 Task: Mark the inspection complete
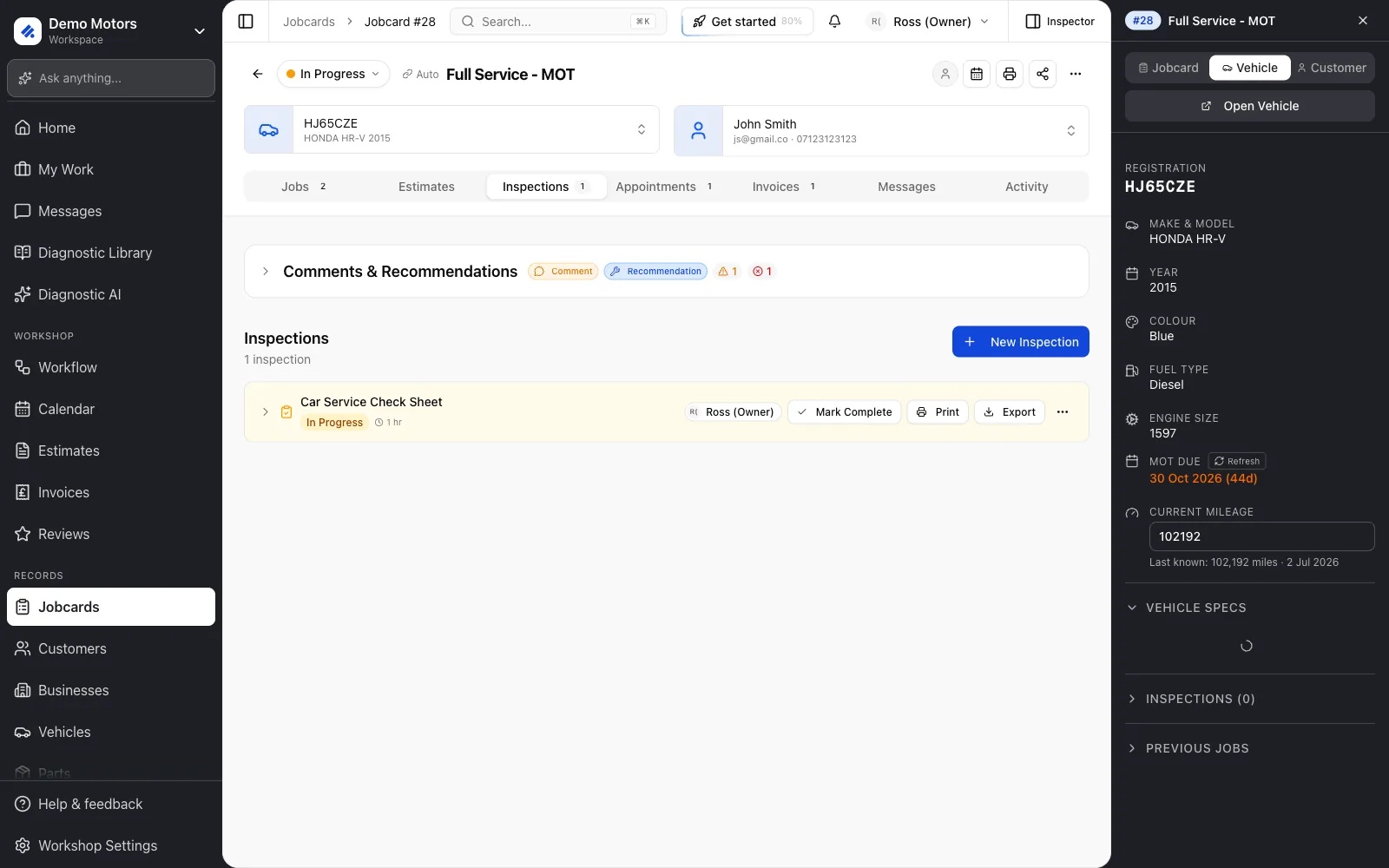coord(845,411)
